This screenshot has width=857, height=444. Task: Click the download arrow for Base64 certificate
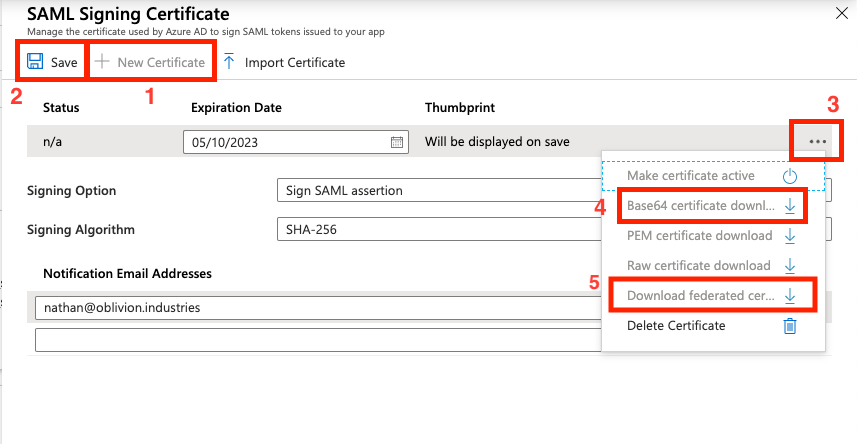click(x=790, y=206)
